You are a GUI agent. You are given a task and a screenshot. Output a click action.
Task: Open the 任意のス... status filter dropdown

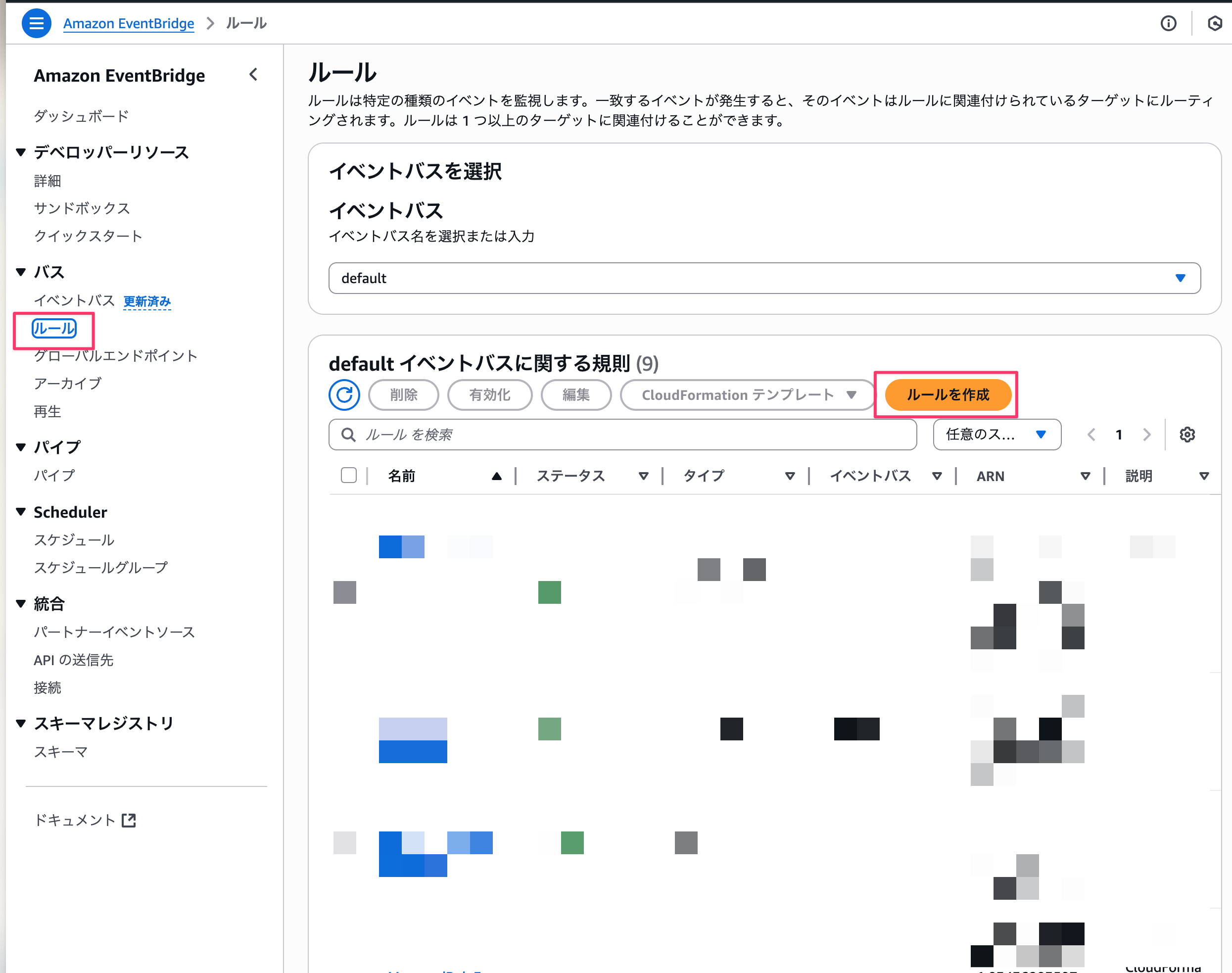point(997,435)
